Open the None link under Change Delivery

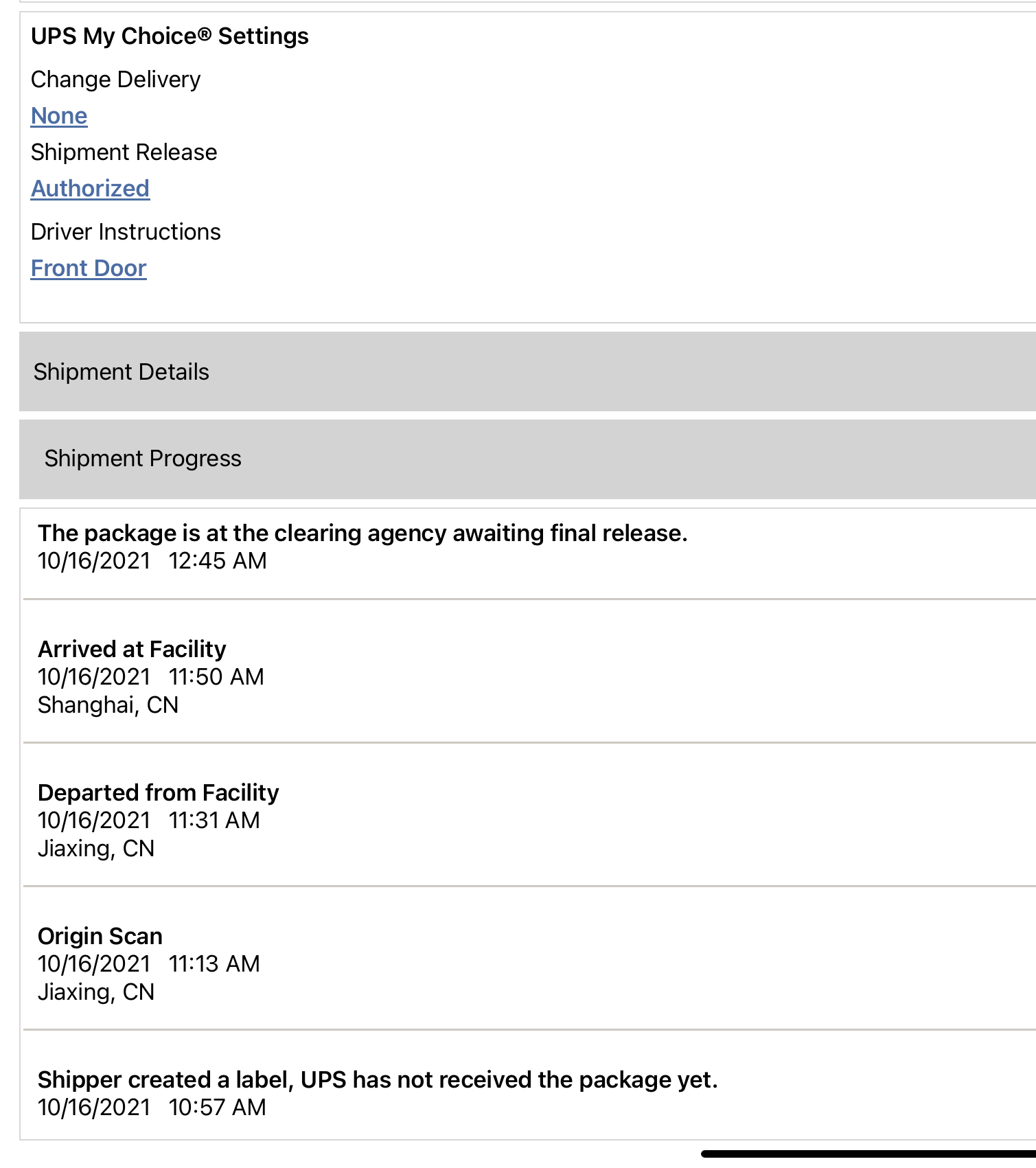click(x=59, y=116)
